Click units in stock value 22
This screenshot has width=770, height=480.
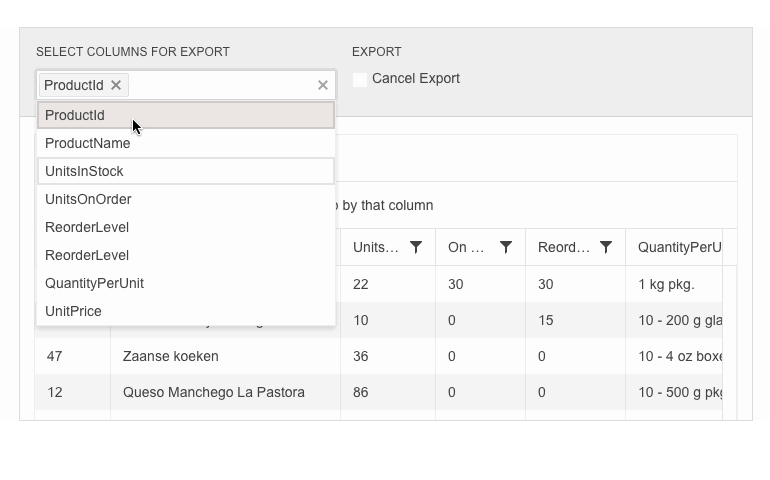[x=388, y=284]
